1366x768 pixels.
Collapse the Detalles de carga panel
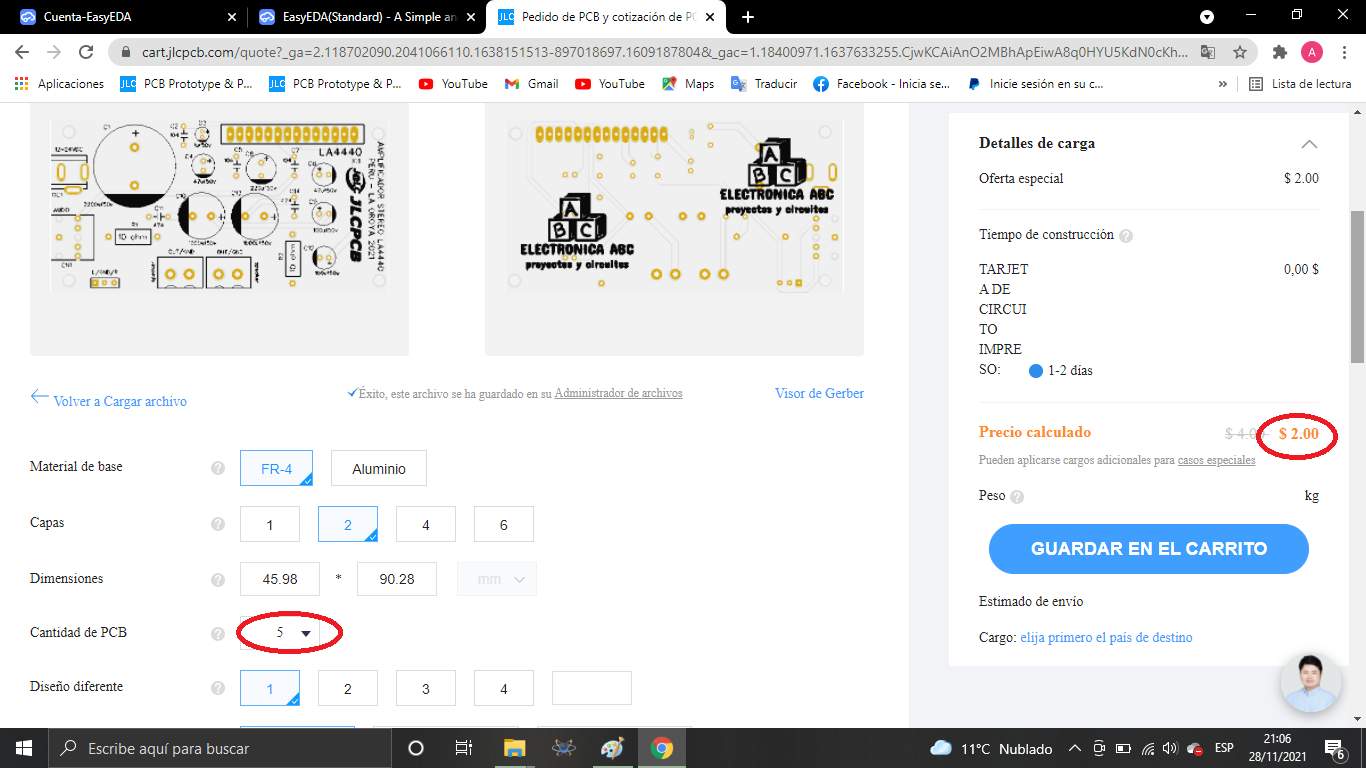pos(1309,143)
